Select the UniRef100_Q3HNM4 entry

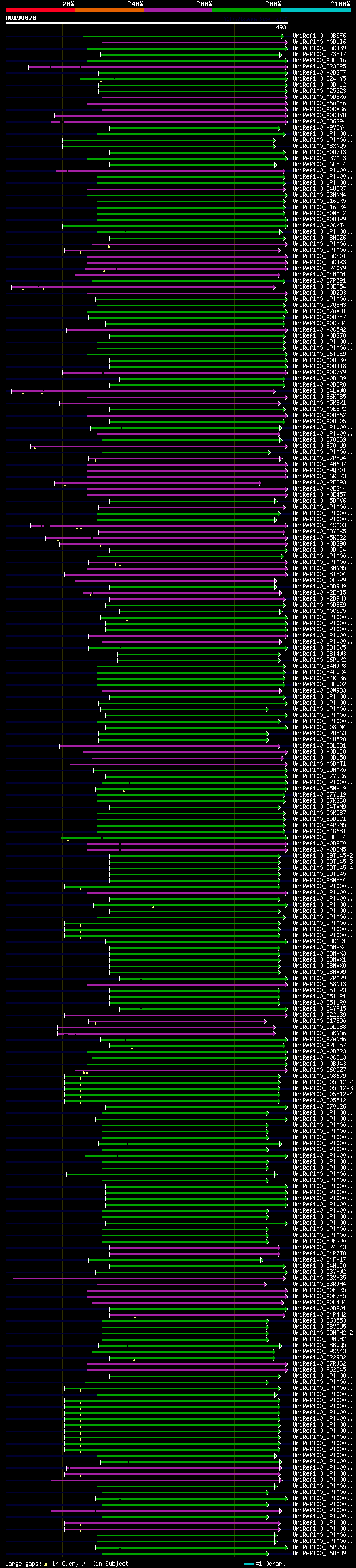(319, 195)
